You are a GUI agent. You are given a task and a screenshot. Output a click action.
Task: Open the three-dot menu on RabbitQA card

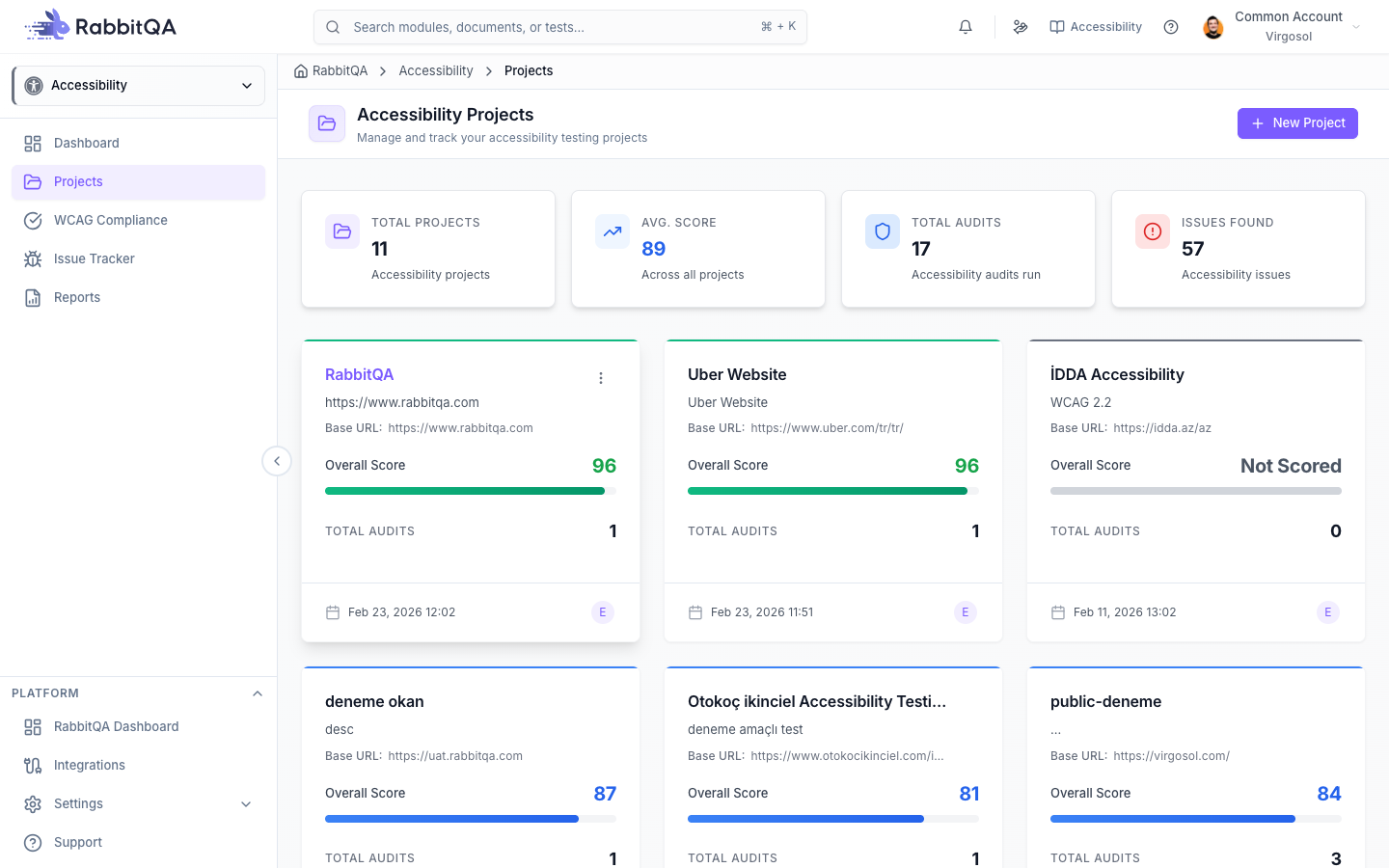click(x=601, y=378)
